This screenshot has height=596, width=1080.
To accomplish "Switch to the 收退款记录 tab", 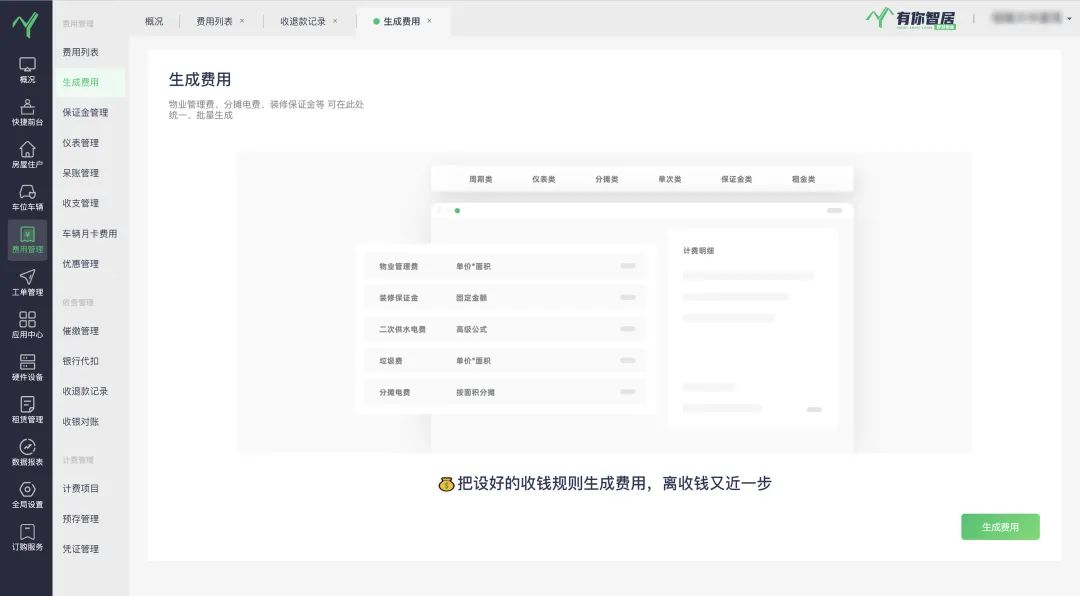I will pyautogui.click(x=303, y=21).
